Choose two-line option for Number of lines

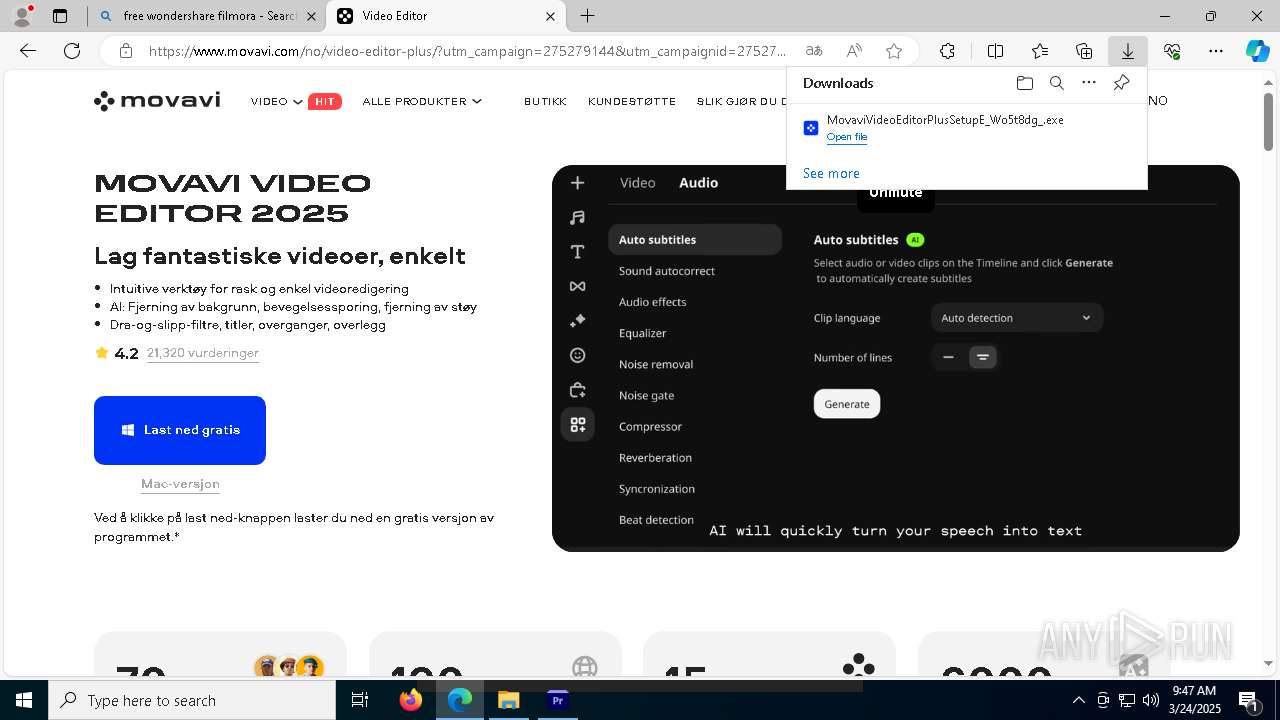tap(983, 357)
